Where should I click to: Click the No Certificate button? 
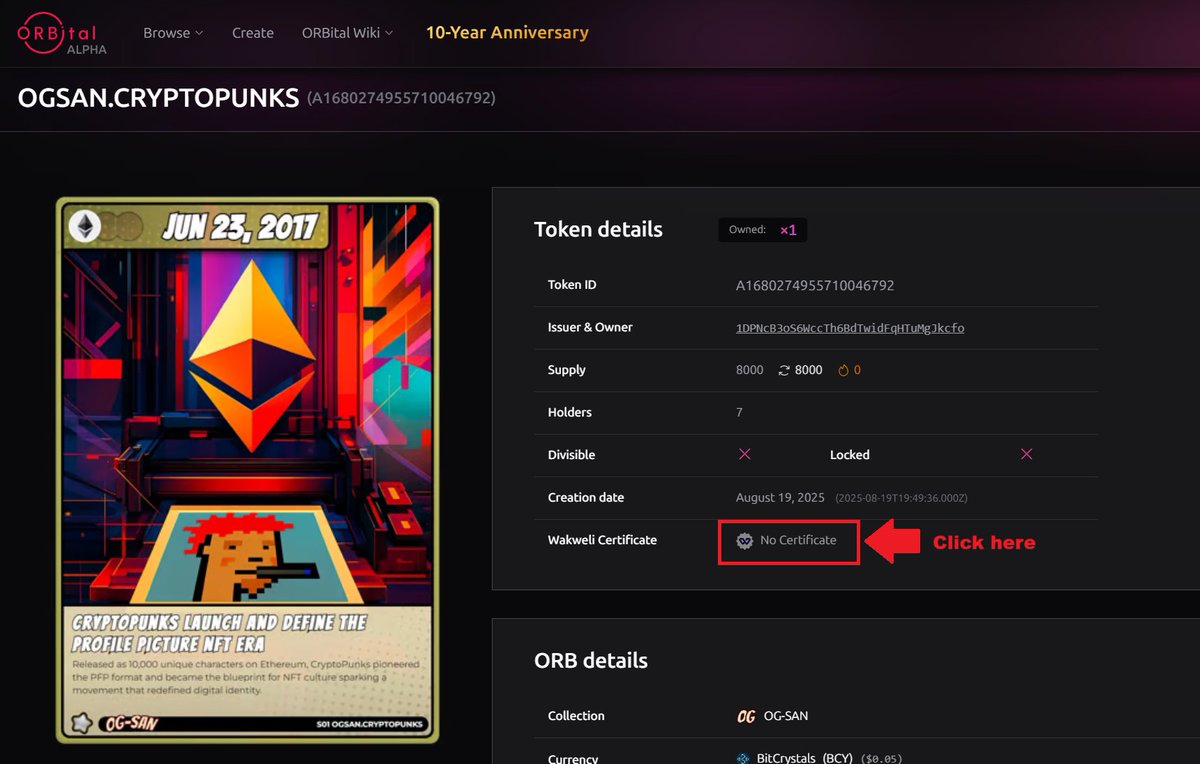pos(788,541)
